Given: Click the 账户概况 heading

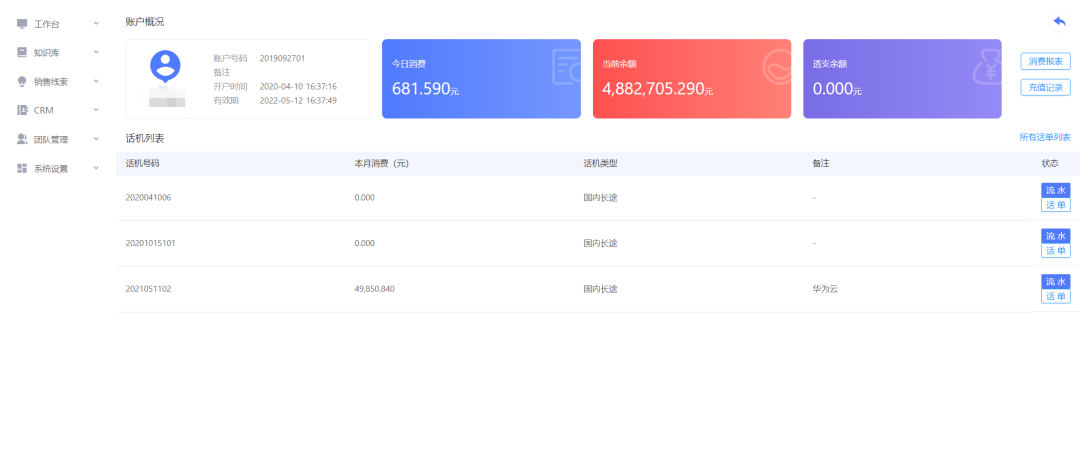Looking at the screenshot, I should point(145,22).
